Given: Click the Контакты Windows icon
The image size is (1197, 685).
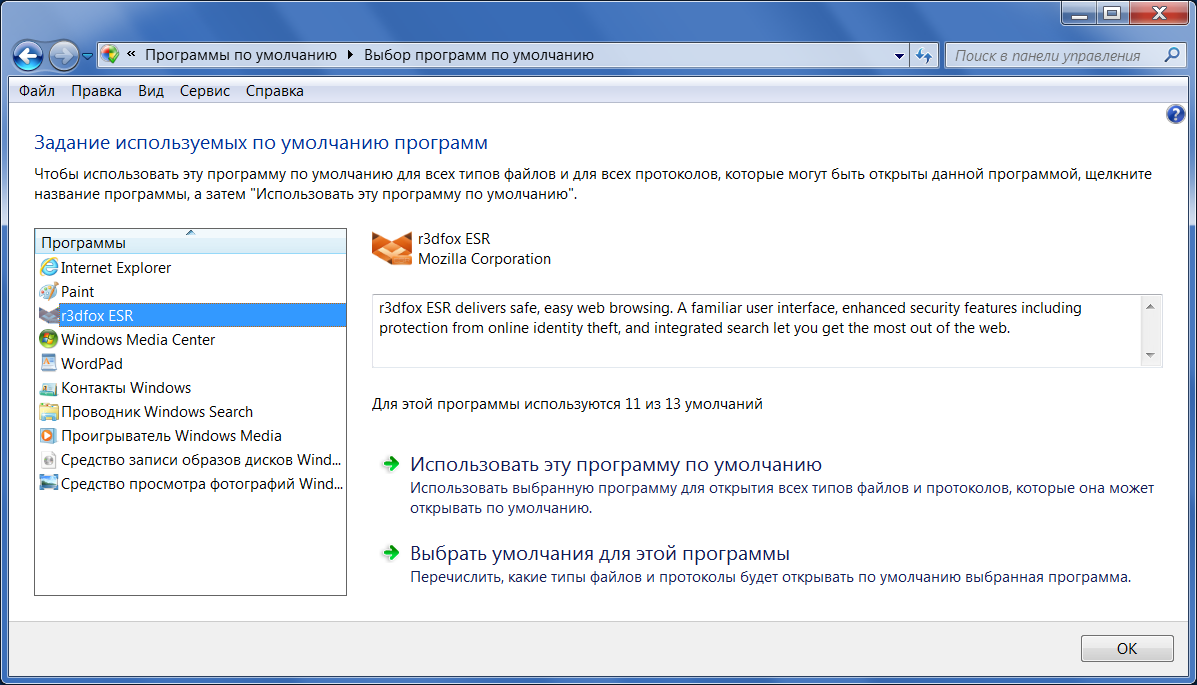Looking at the screenshot, I should coord(49,388).
